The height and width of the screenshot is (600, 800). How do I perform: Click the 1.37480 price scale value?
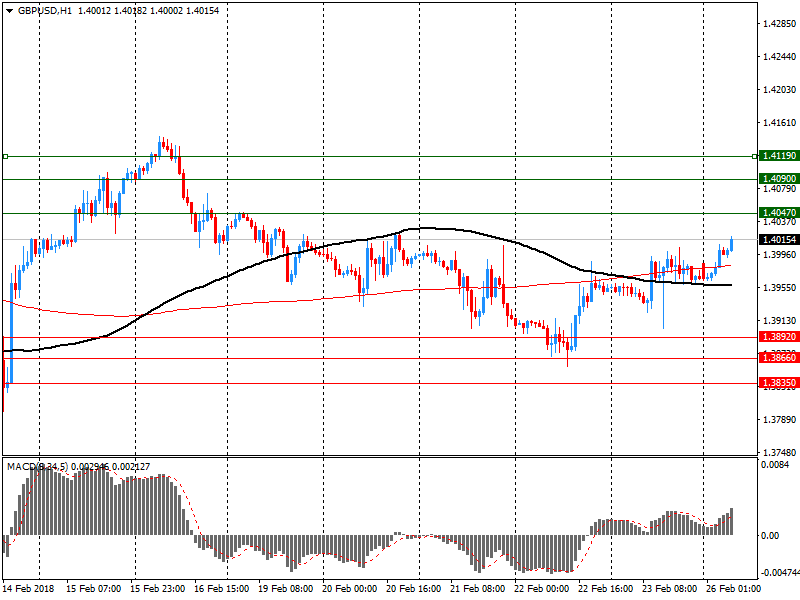tap(779, 453)
